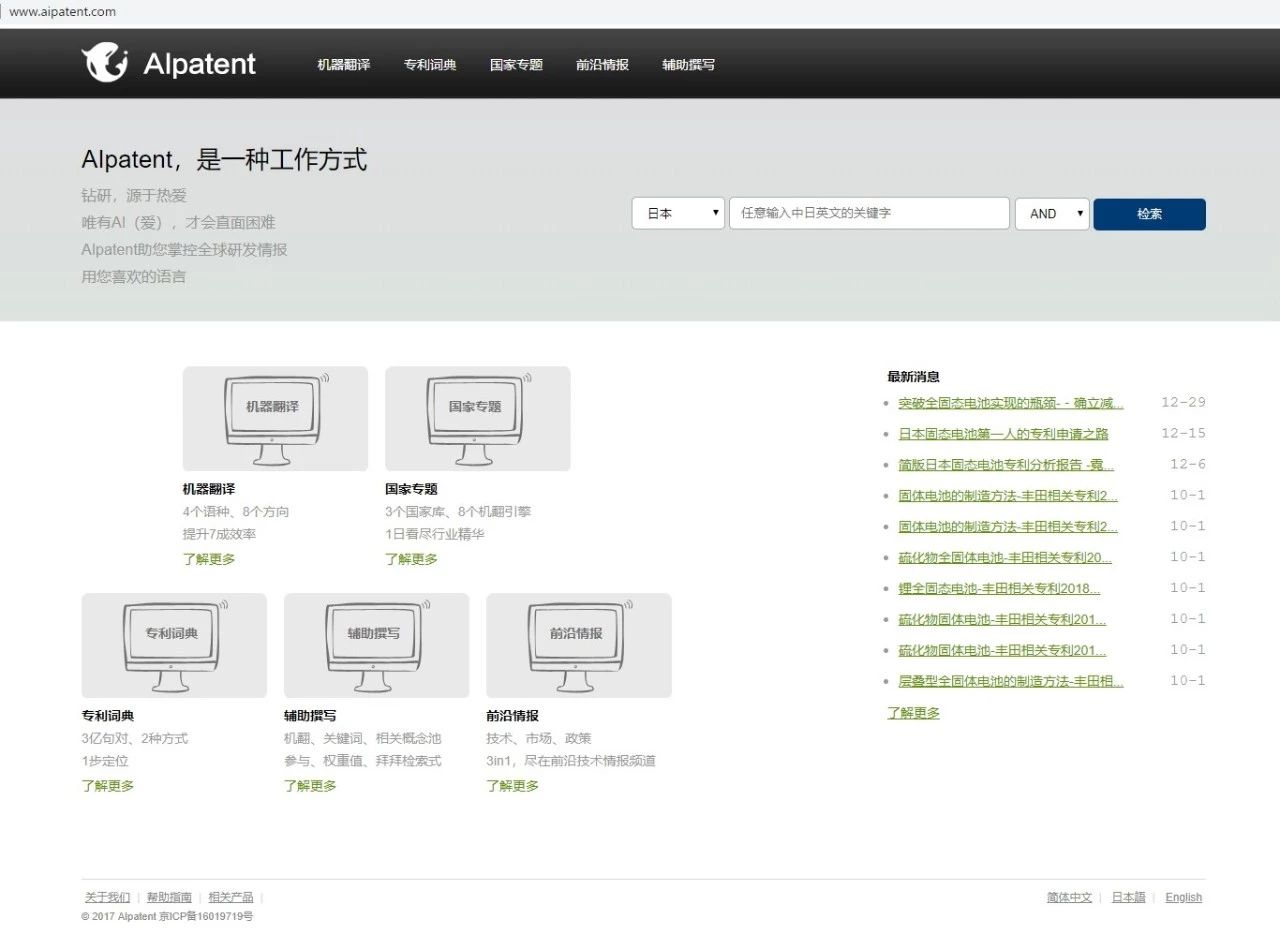Image resolution: width=1280 pixels, height=934 pixels.
Task: Open 了解更多 under 辅助撰写 card
Action: click(x=310, y=786)
